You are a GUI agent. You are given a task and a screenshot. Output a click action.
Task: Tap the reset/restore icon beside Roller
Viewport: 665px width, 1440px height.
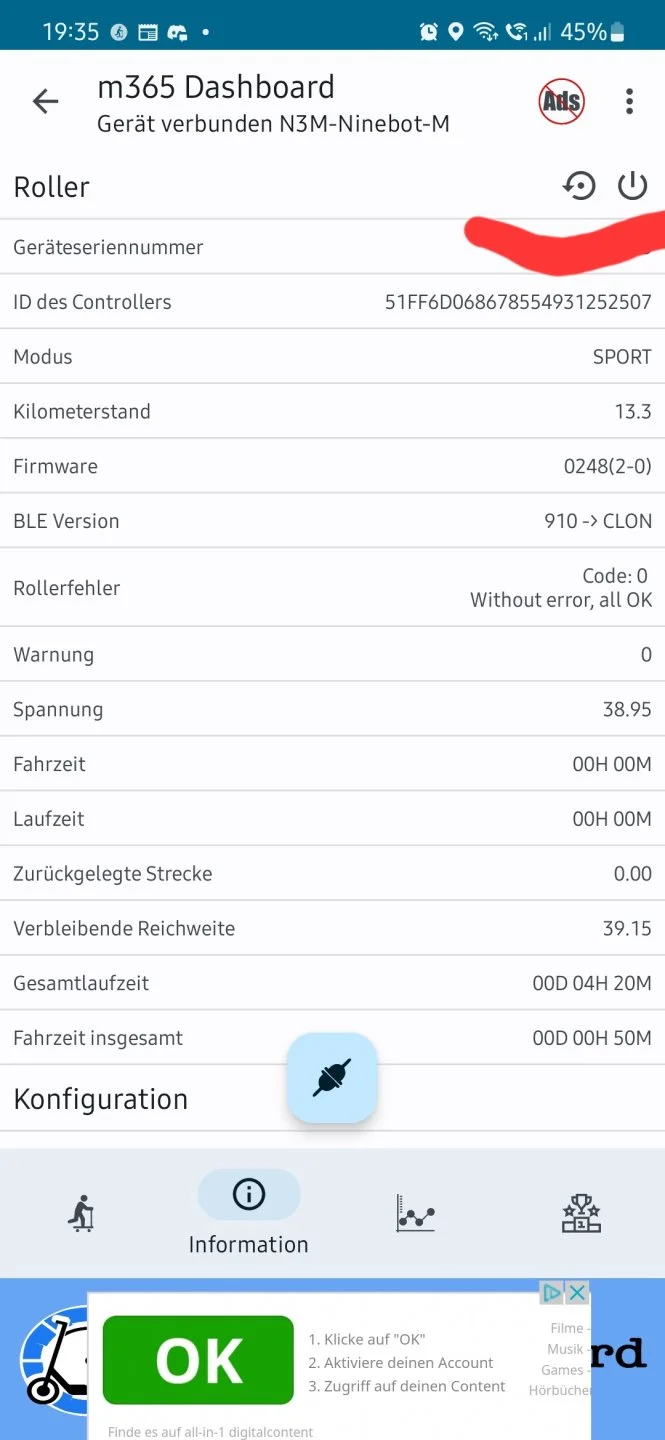click(x=579, y=186)
